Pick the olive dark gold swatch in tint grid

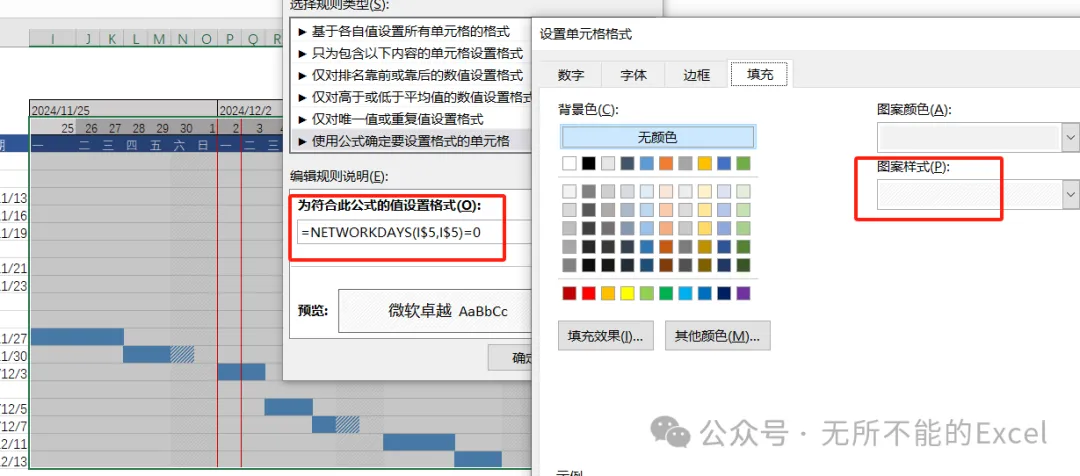pyautogui.click(x=704, y=265)
